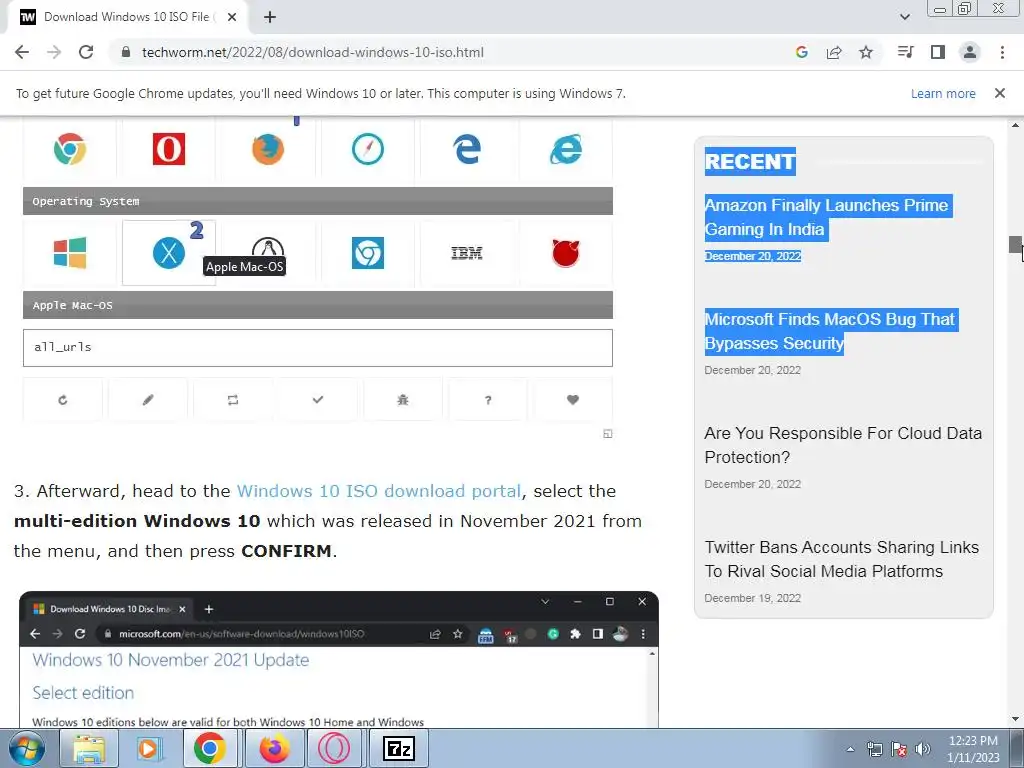
Task: Select the Safari compass icon
Action: tap(368, 150)
